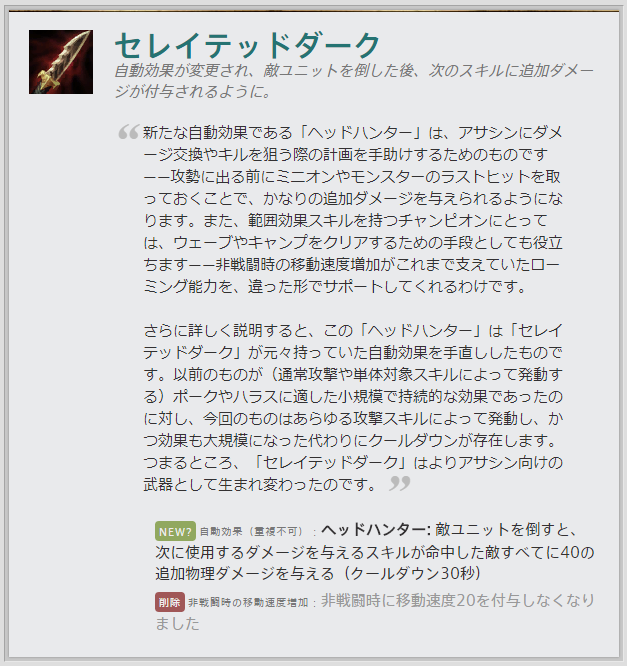Click the bold ヘッドハンター: passive name
627x666 pixels.
(376, 530)
